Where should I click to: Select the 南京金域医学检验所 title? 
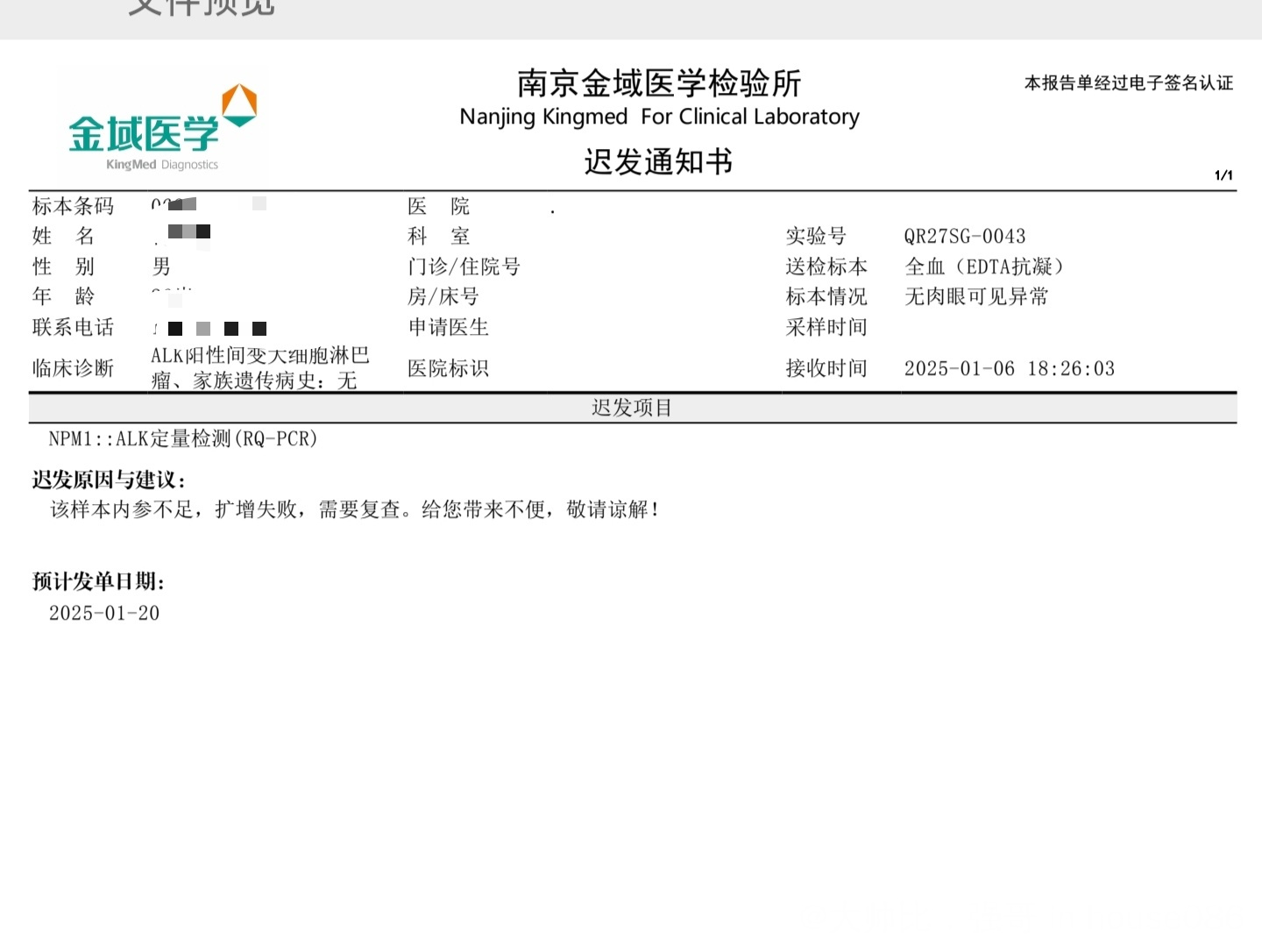(659, 84)
